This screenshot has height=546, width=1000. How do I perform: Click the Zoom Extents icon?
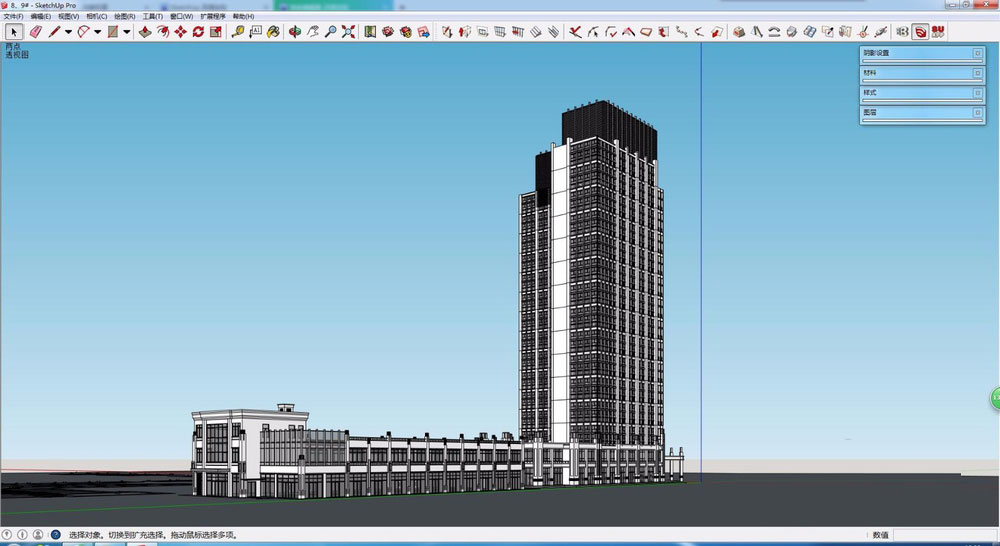[x=348, y=32]
